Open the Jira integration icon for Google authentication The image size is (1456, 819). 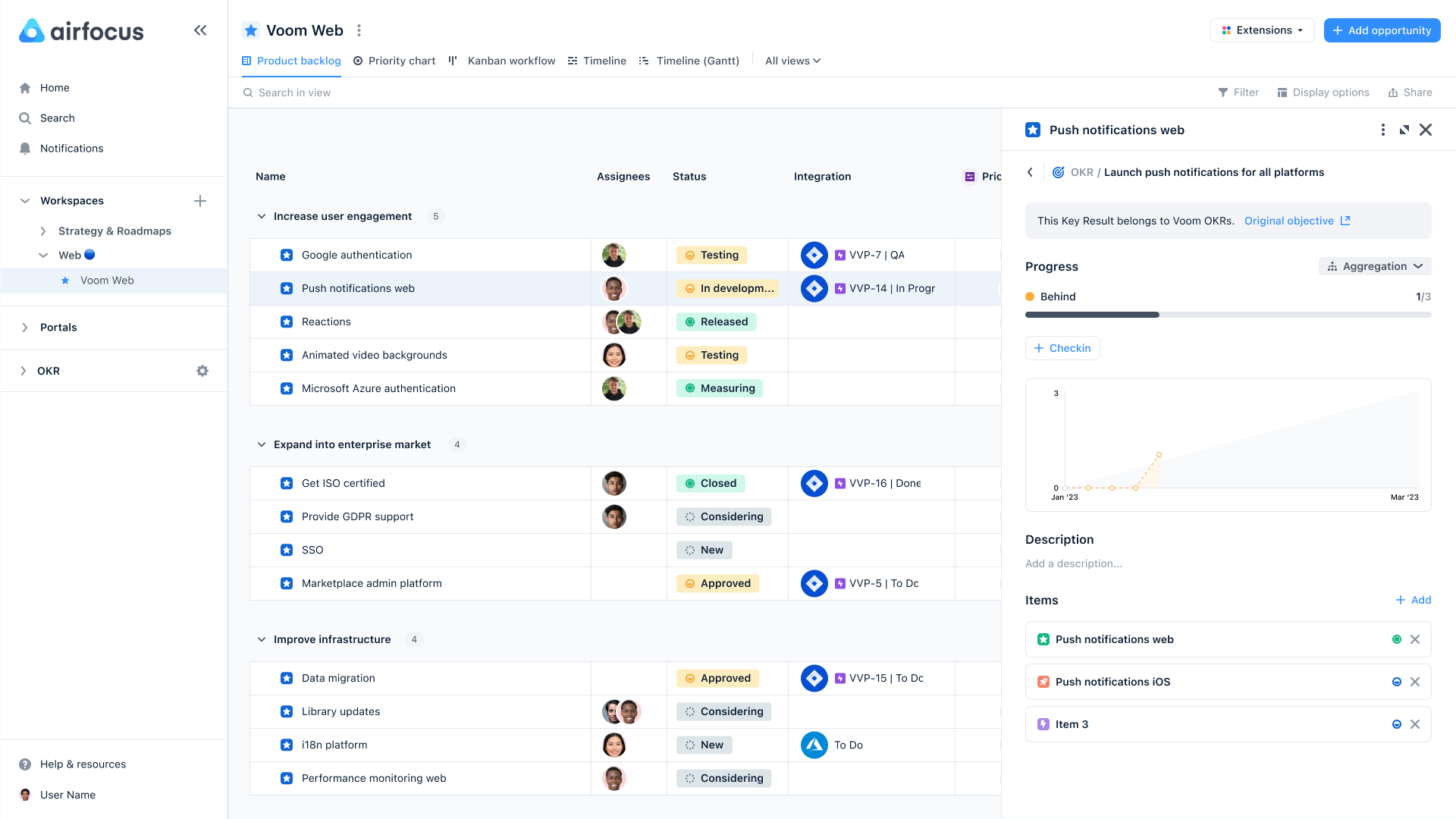pyautogui.click(x=814, y=256)
